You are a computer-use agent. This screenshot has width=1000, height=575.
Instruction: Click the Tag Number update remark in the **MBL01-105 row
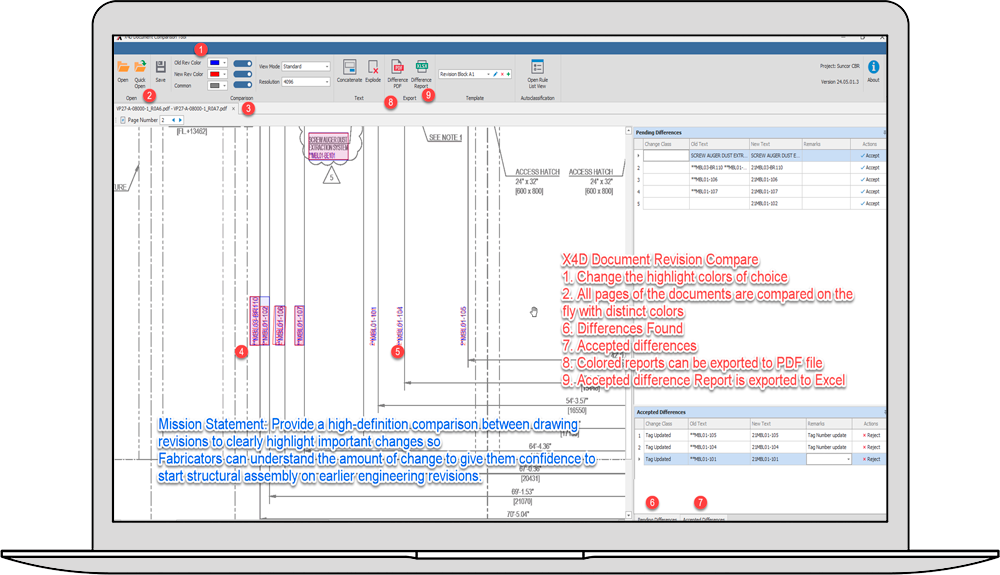pyautogui.click(x=827, y=435)
